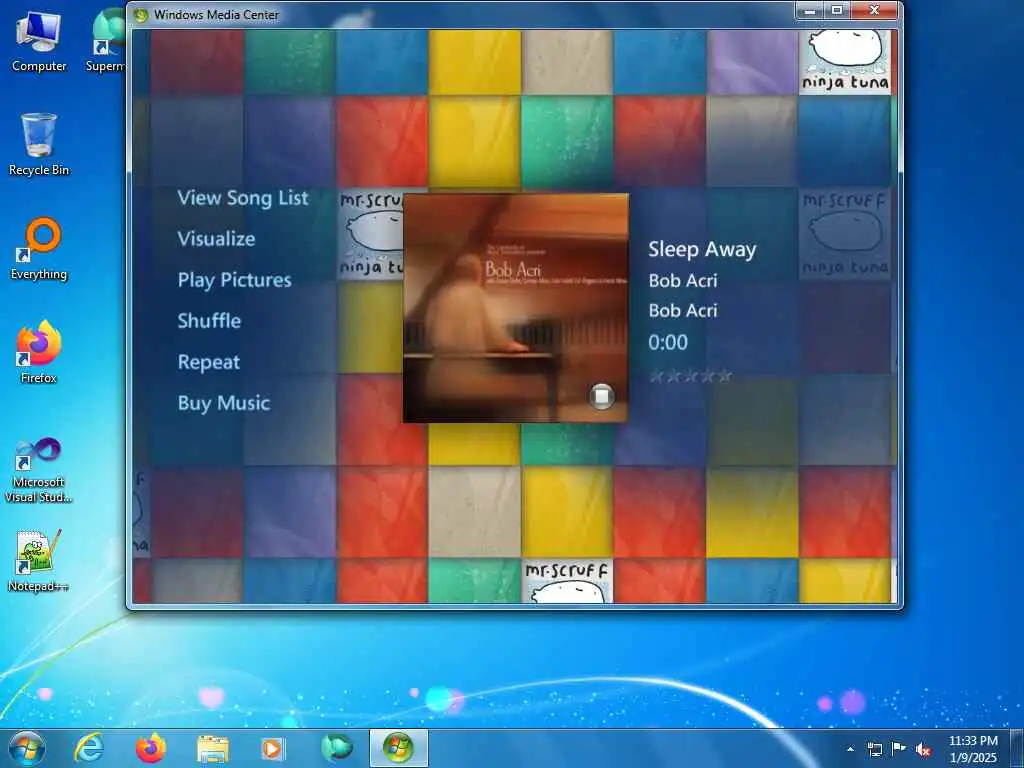Launch Everything from the desktop

coord(39,249)
